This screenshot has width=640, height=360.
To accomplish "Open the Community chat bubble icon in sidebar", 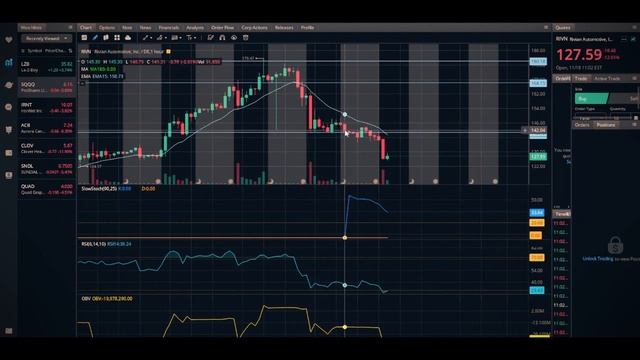I will point(9,107).
